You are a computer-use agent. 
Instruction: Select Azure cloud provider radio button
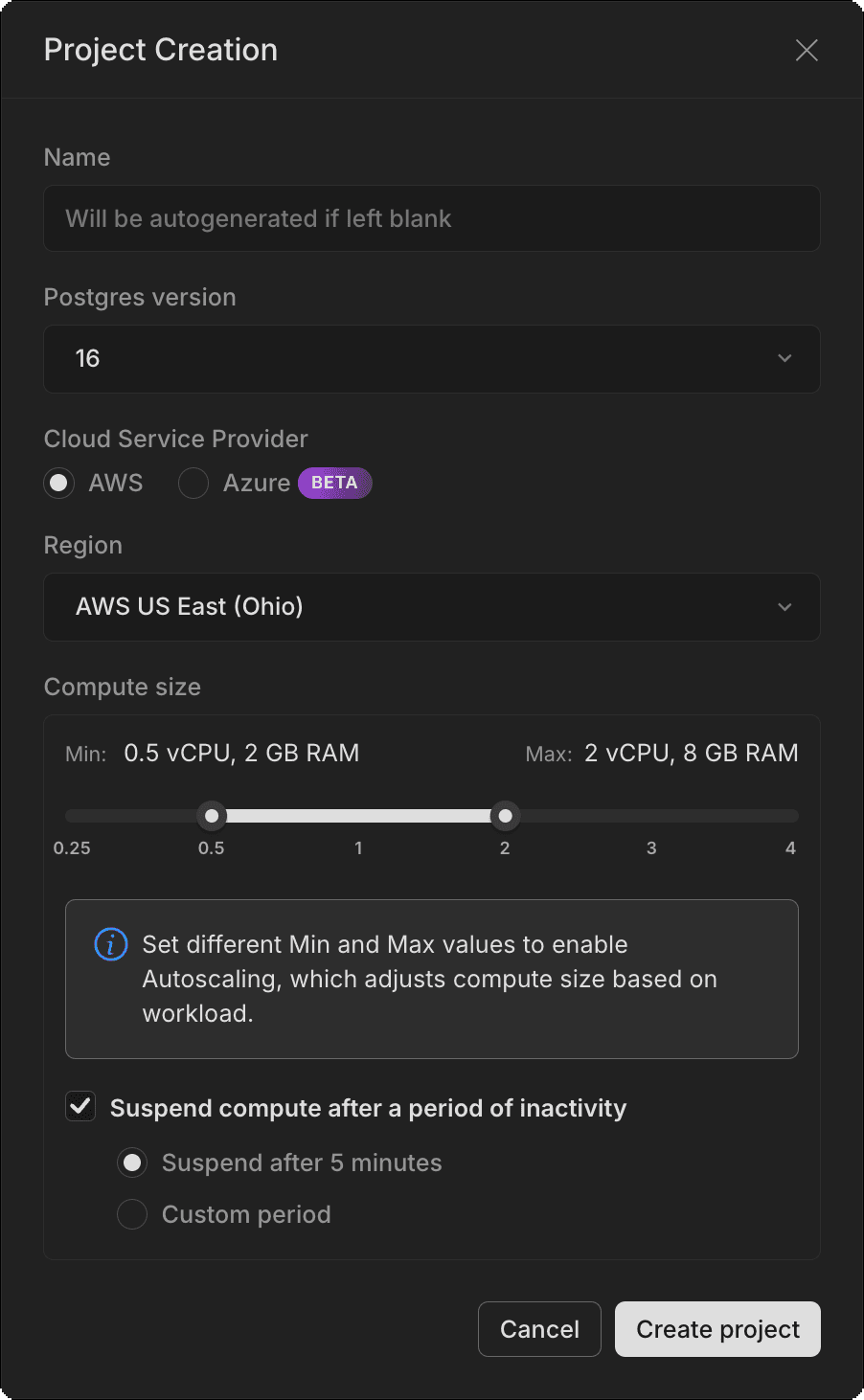[x=193, y=484]
